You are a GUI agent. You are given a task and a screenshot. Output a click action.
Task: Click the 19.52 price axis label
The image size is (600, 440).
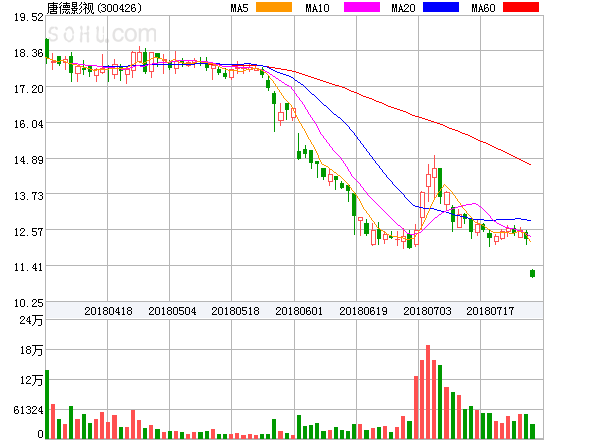[29, 17]
